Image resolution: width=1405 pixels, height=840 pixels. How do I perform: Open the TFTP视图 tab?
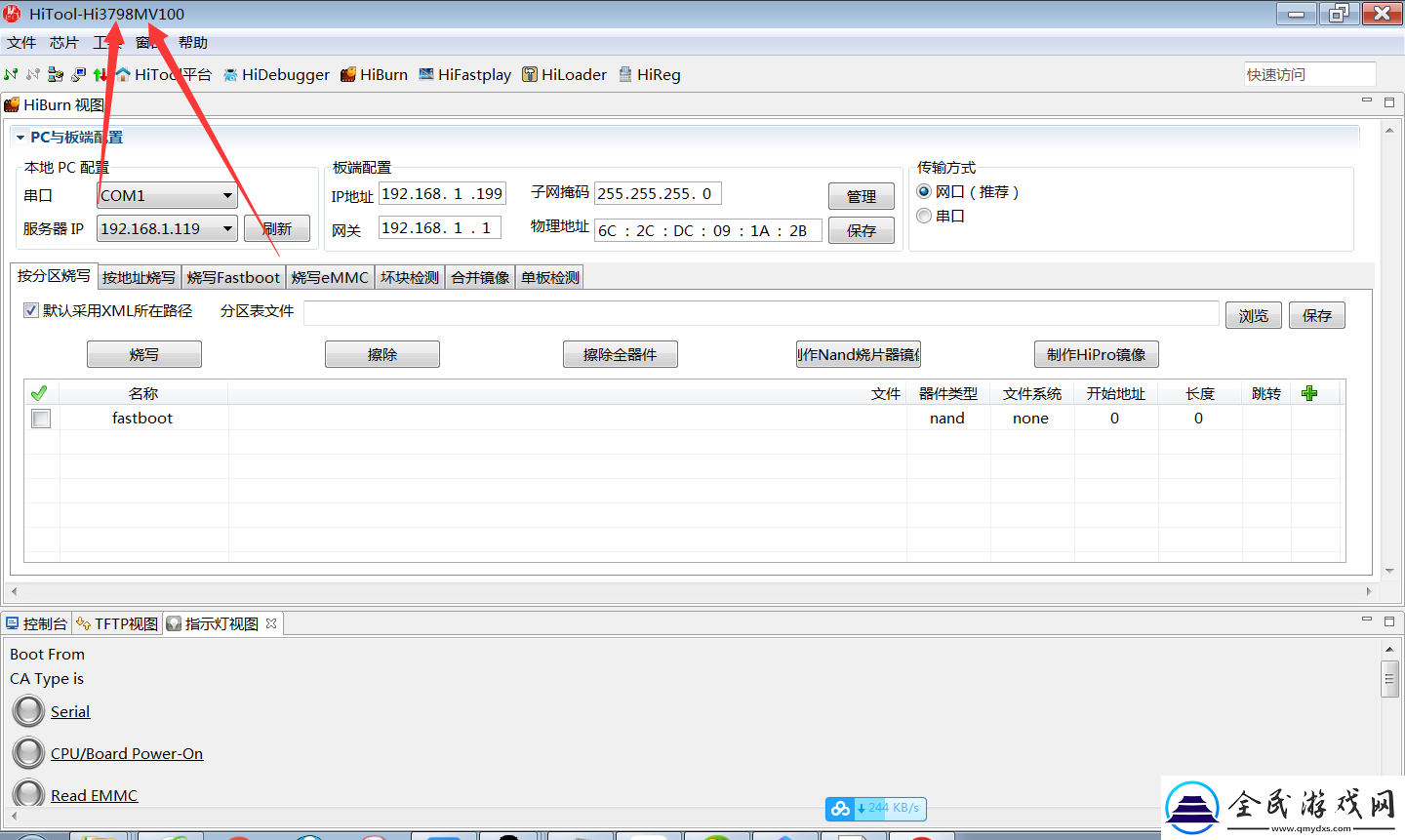click(x=117, y=623)
